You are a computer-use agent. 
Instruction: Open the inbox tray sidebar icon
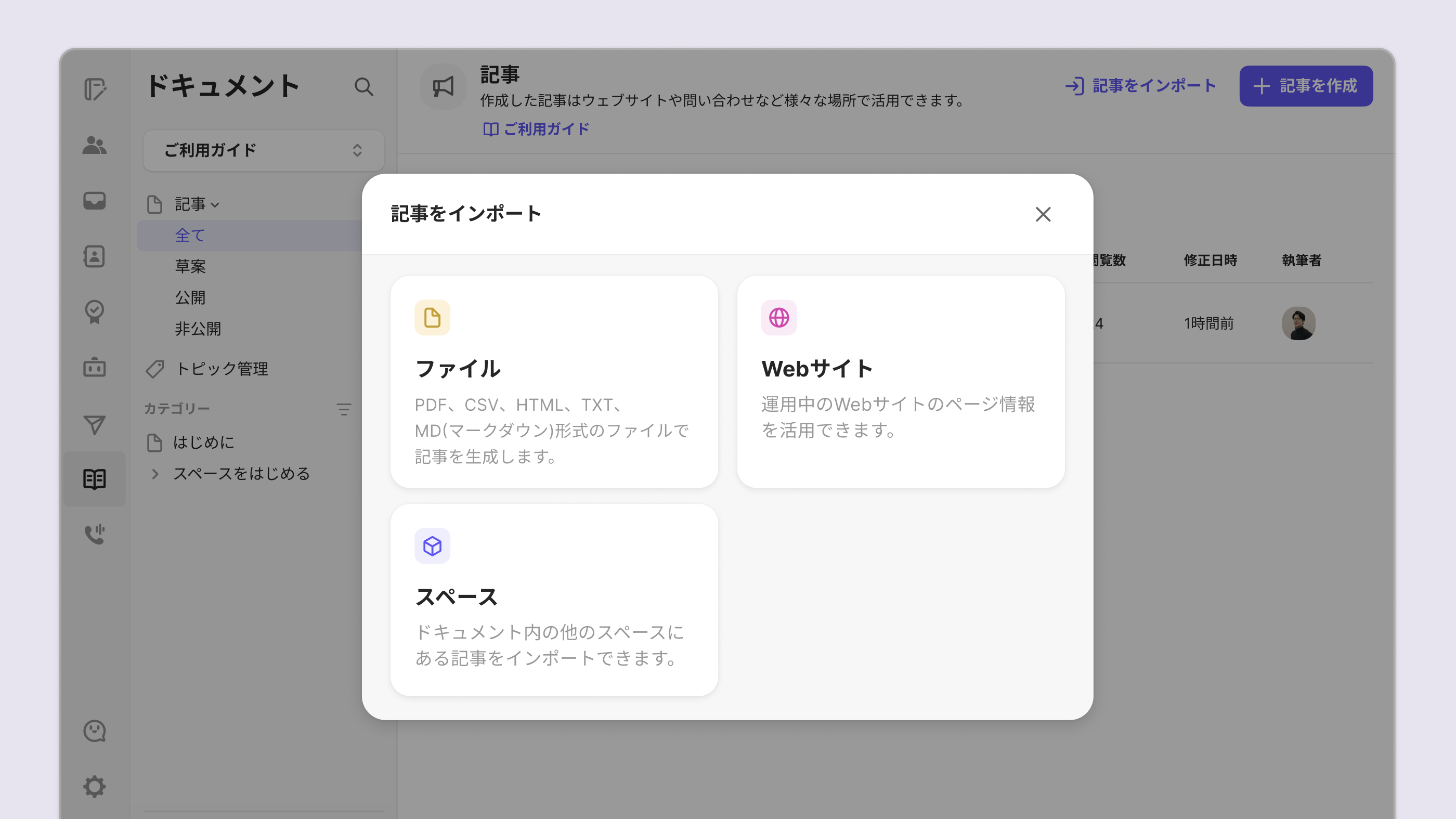(x=95, y=201)
